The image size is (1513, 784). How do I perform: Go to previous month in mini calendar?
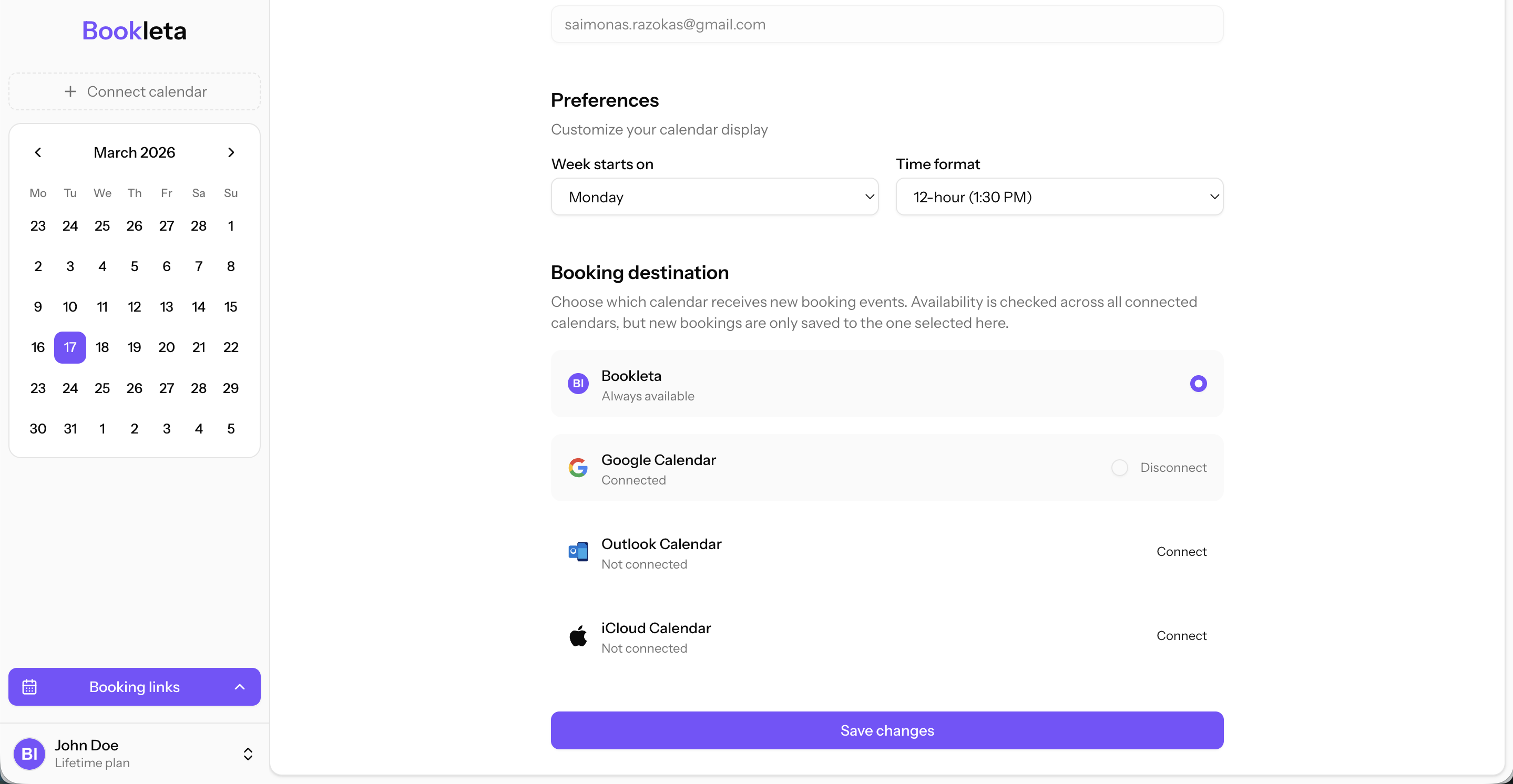(38, 153)
